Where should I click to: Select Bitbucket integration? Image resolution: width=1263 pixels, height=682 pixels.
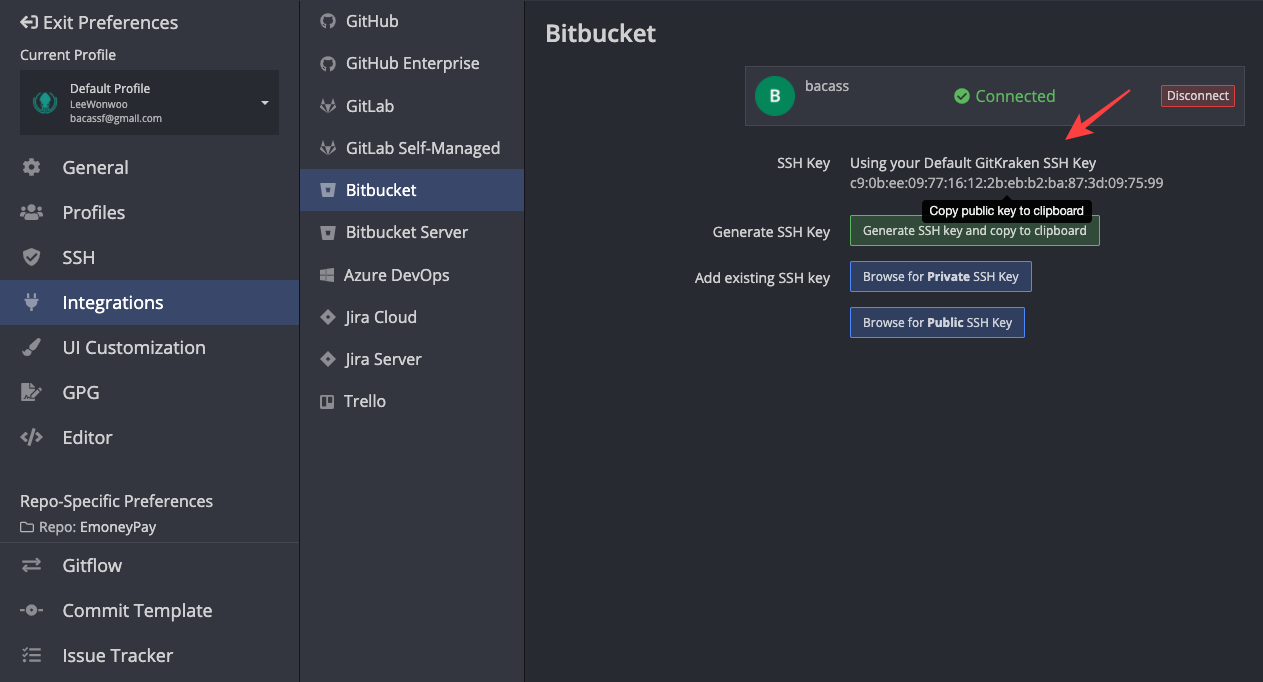coord(412,190)
